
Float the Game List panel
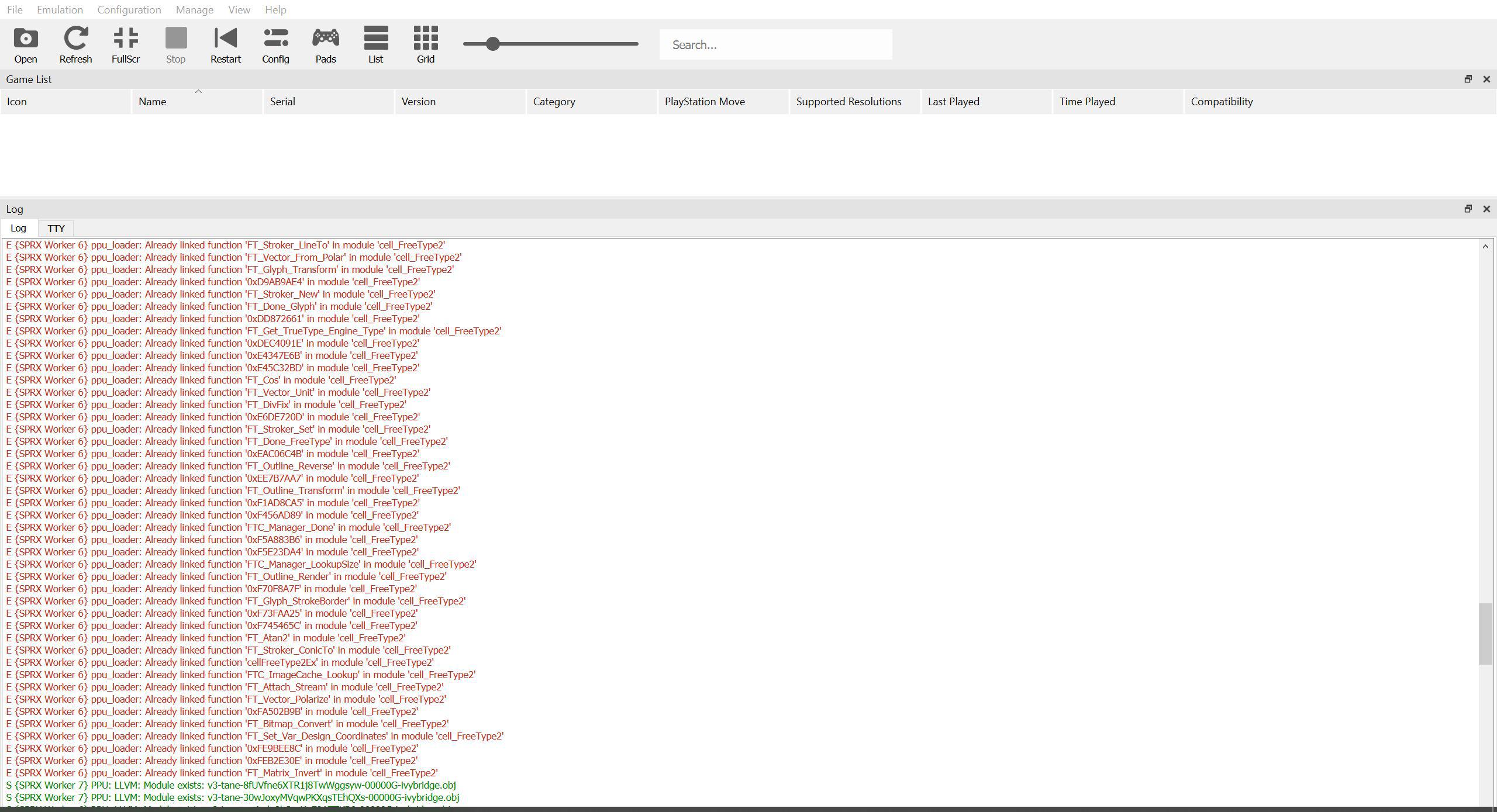point(1468,79)
